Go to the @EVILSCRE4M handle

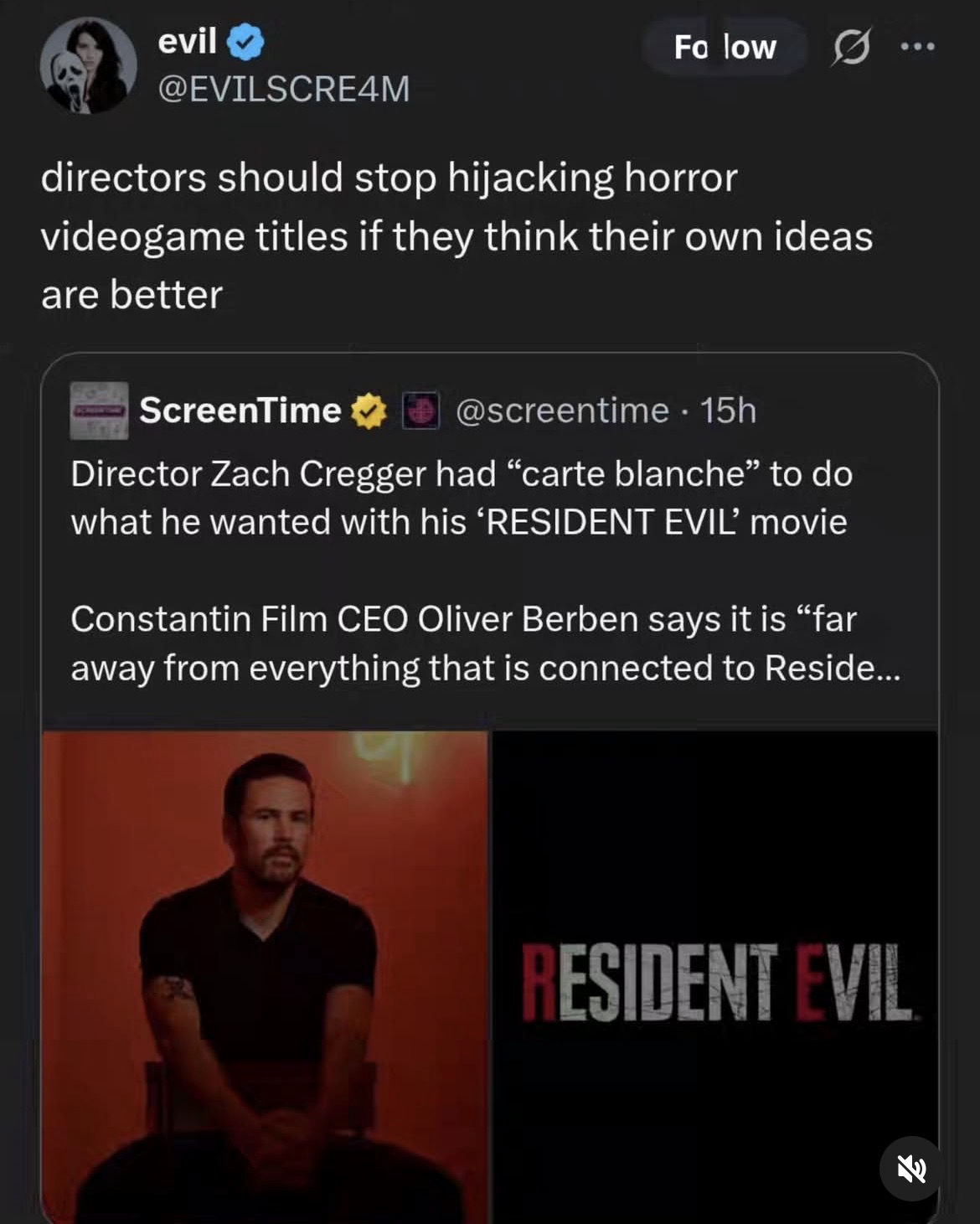click(284, 89)
